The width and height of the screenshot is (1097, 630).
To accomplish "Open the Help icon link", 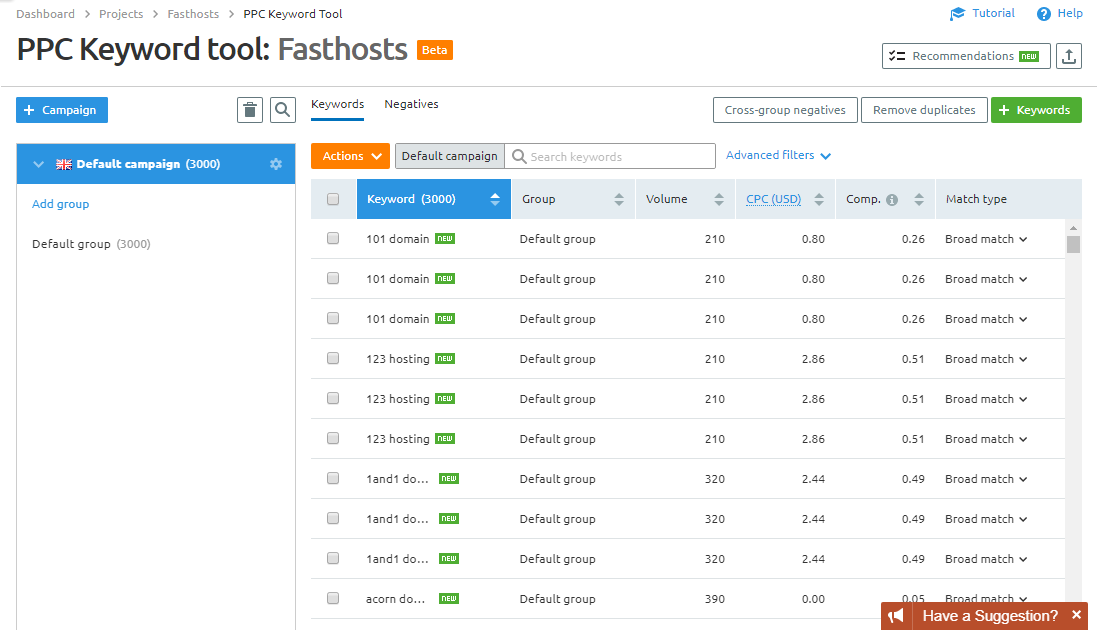I will click(x=1043, y=14).
